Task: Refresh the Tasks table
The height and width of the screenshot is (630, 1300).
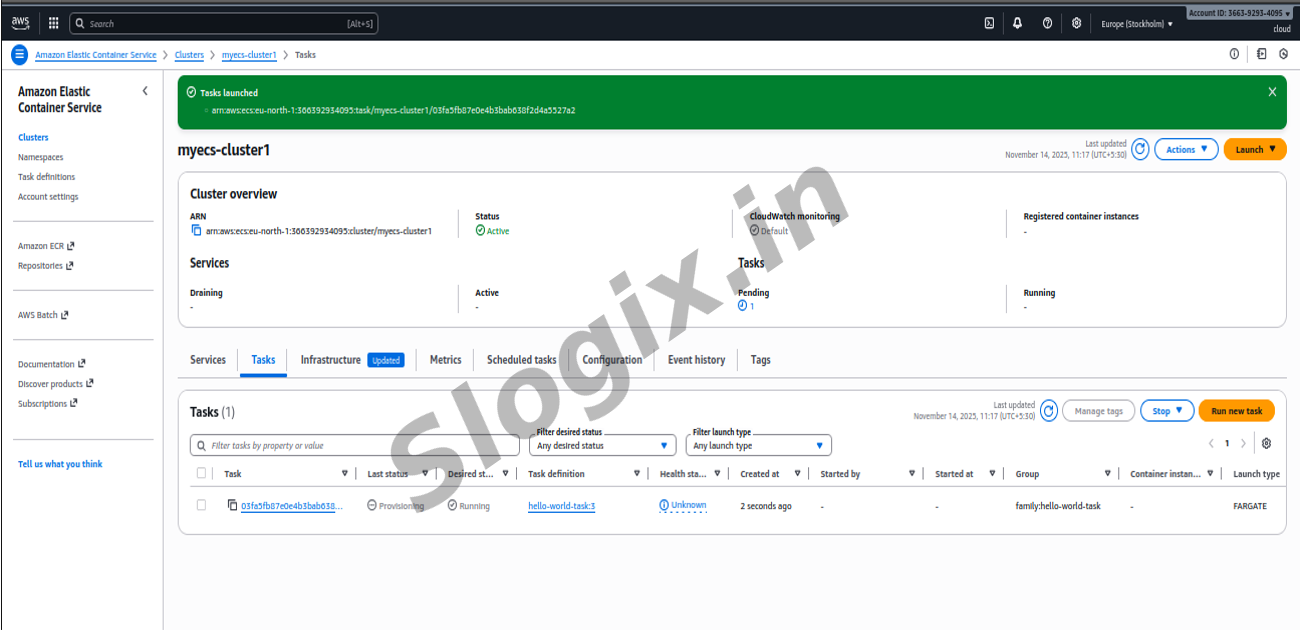Action: click(x=1049, y=411)
